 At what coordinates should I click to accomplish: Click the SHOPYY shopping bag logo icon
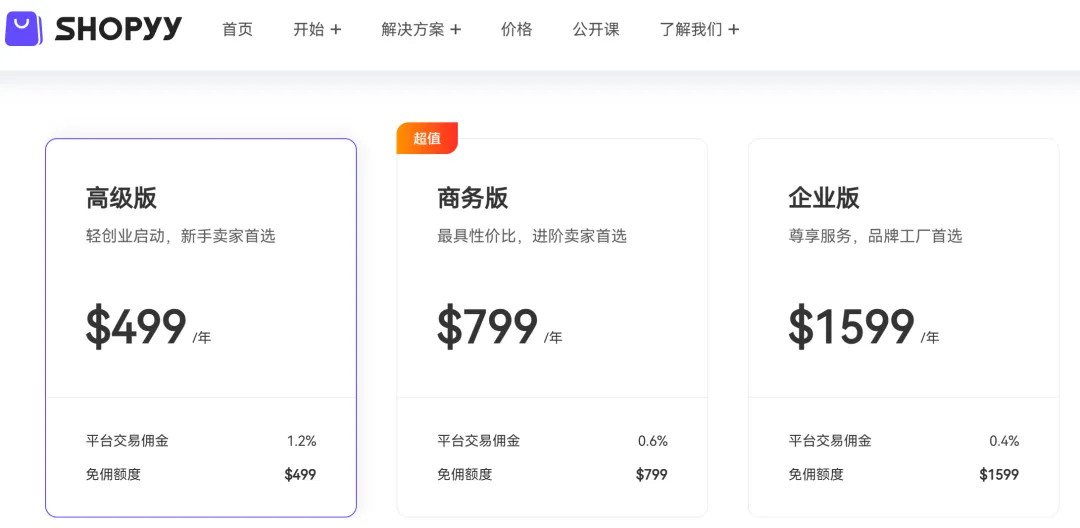pyautogui.click(x=23, y=28)
